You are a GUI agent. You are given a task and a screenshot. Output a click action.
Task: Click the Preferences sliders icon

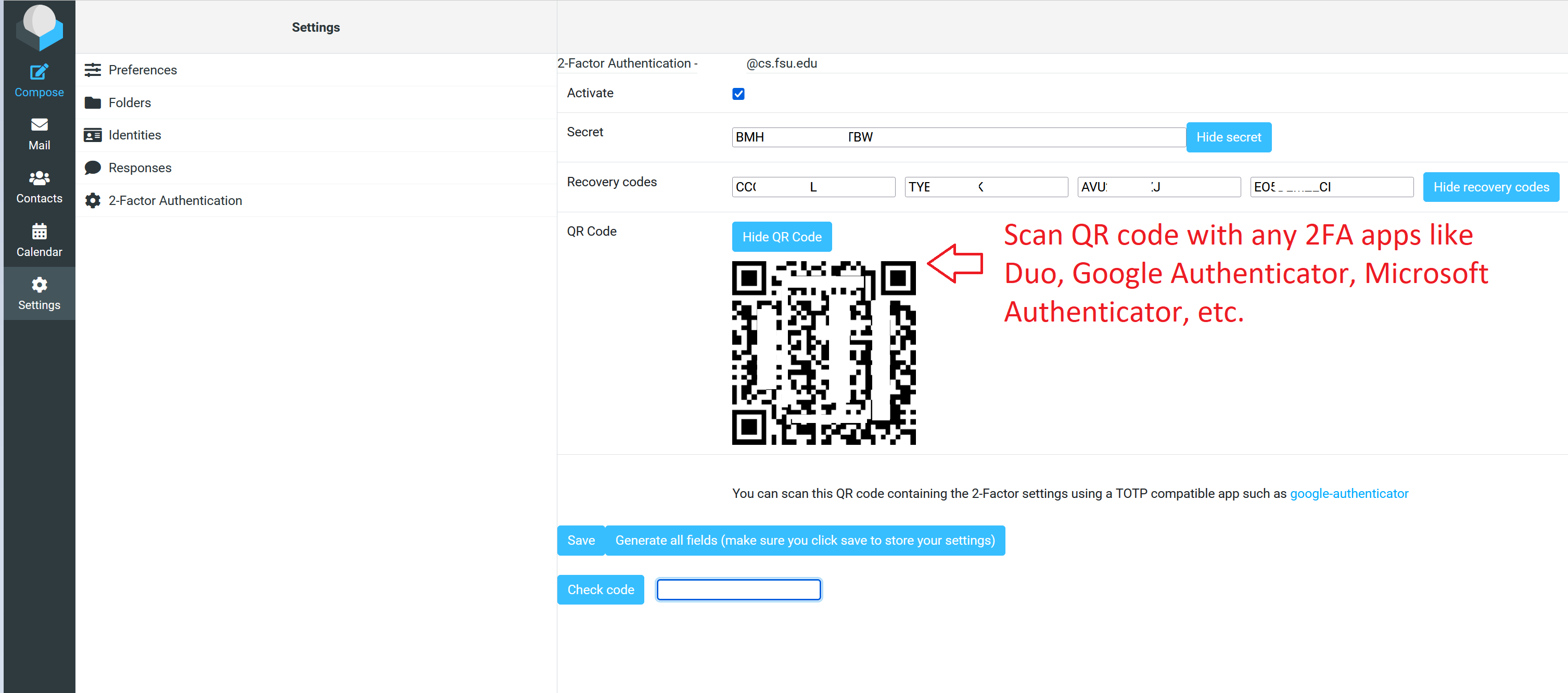point(93,70)
